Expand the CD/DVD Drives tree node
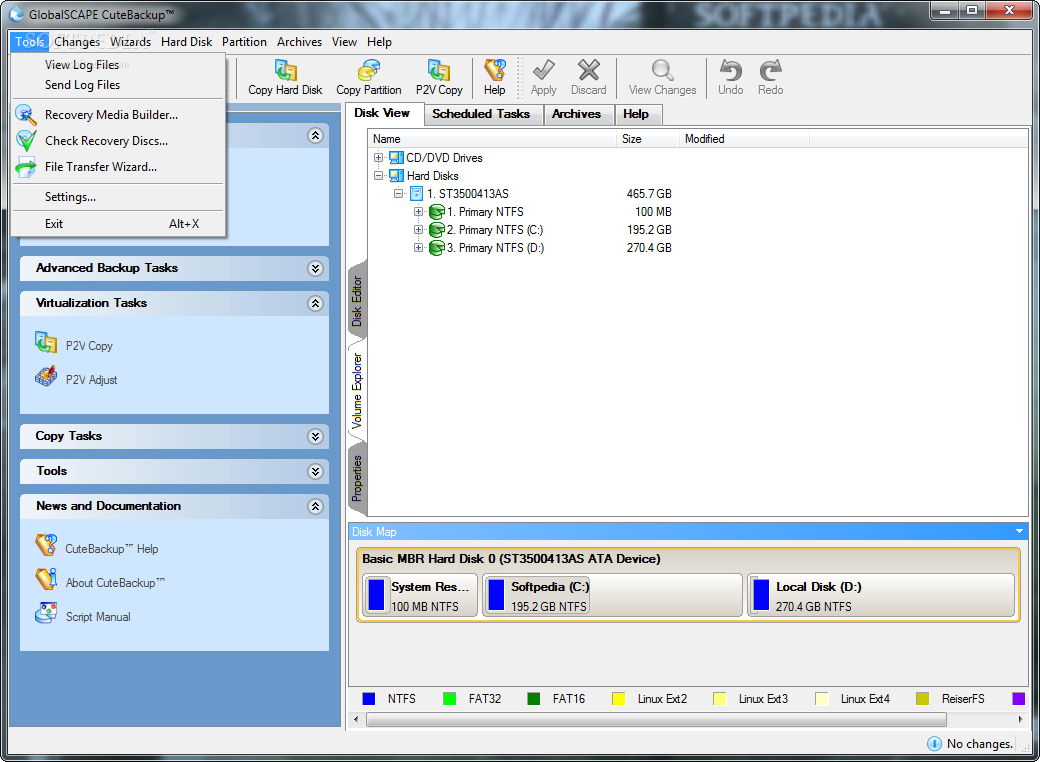 (378, 158)
